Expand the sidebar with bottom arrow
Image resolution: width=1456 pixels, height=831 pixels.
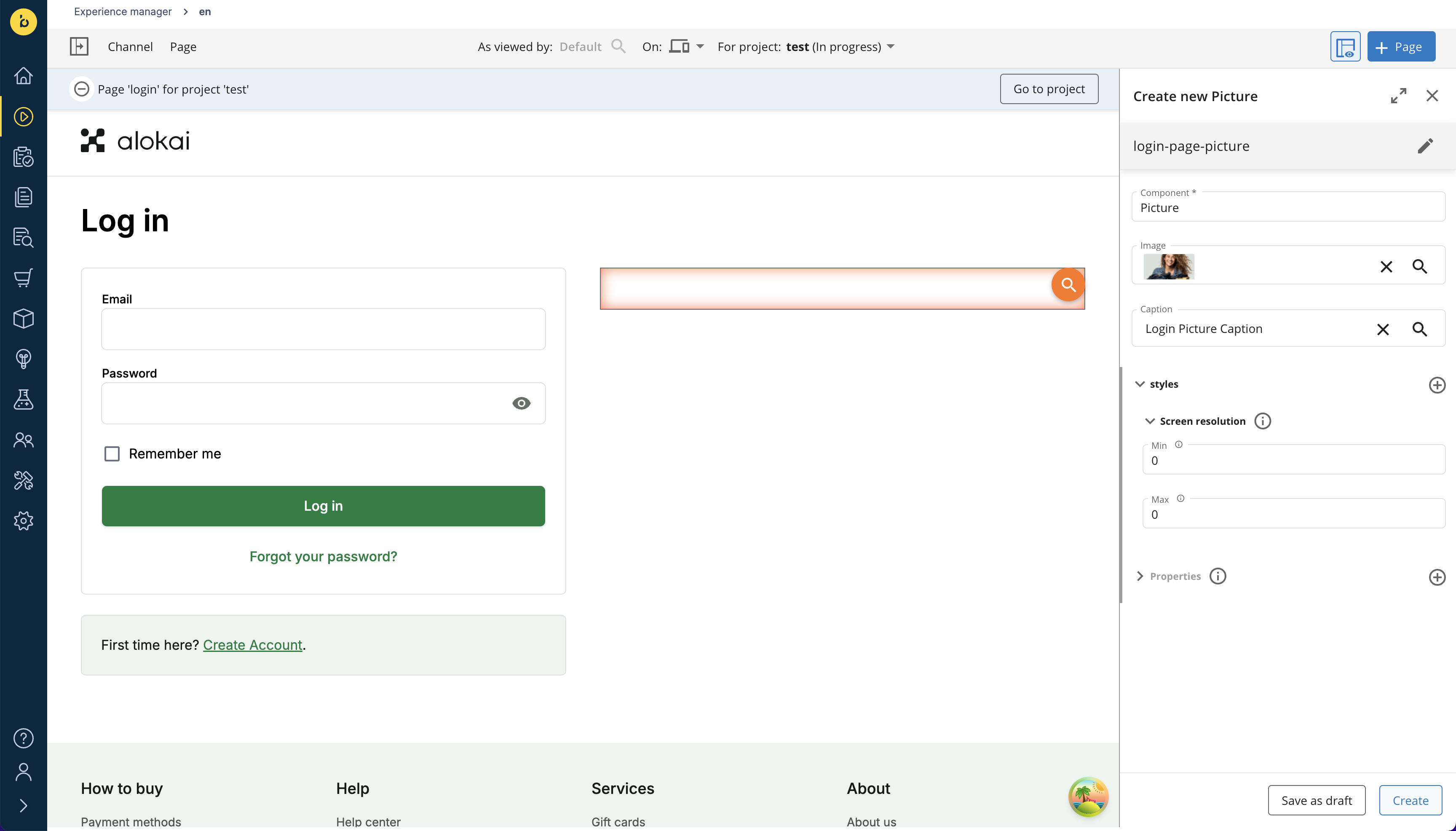pos(24,806)
